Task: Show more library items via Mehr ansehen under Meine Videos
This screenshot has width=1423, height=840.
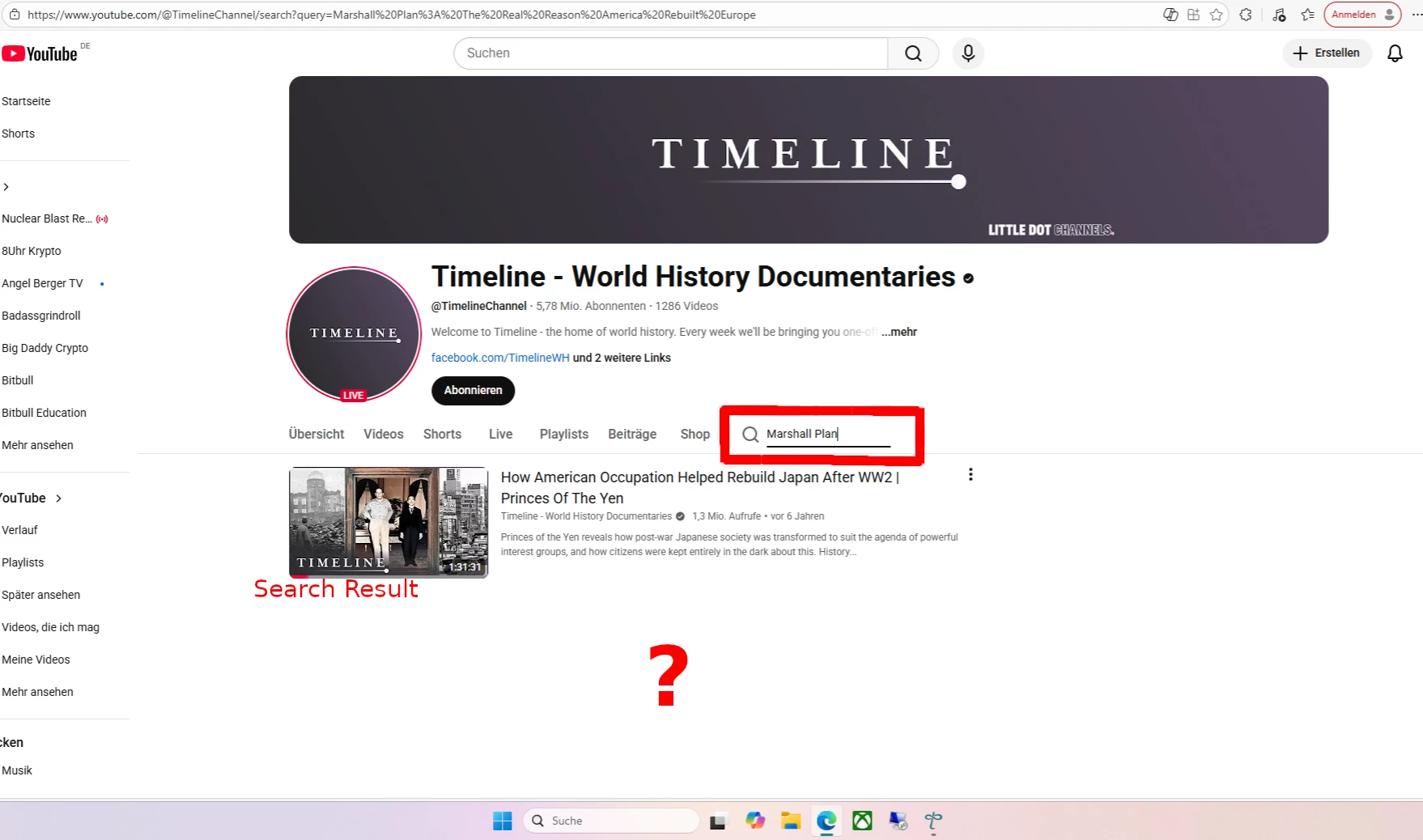Action: (x=37, y=692)
